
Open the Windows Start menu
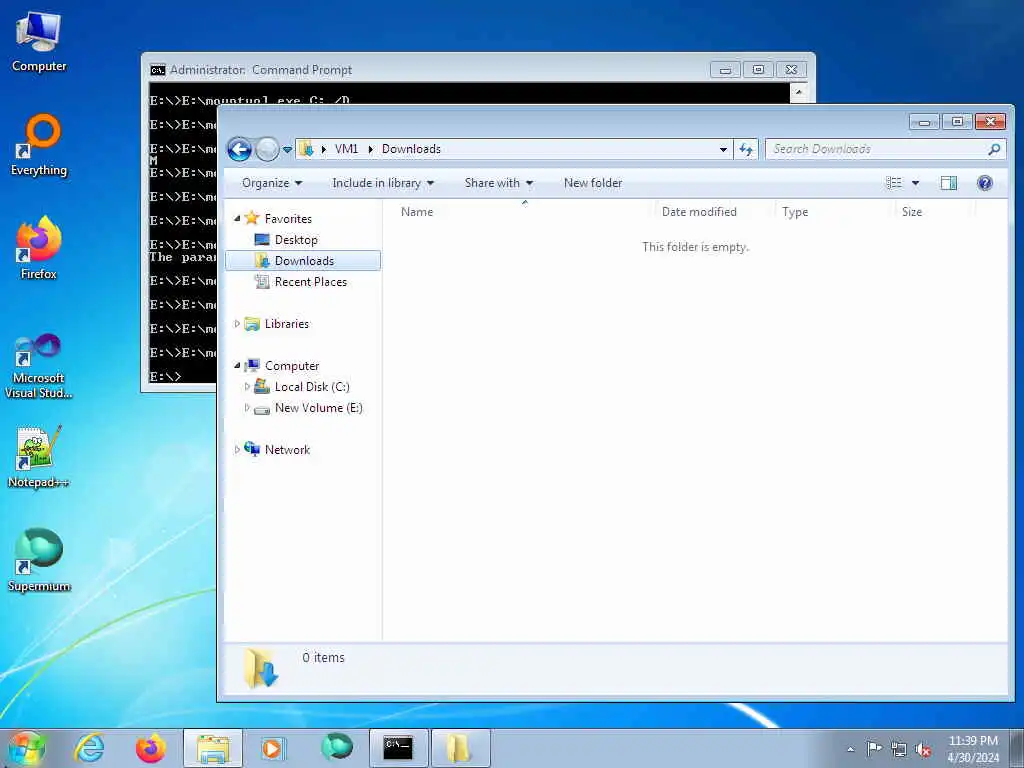pos(26,748)
